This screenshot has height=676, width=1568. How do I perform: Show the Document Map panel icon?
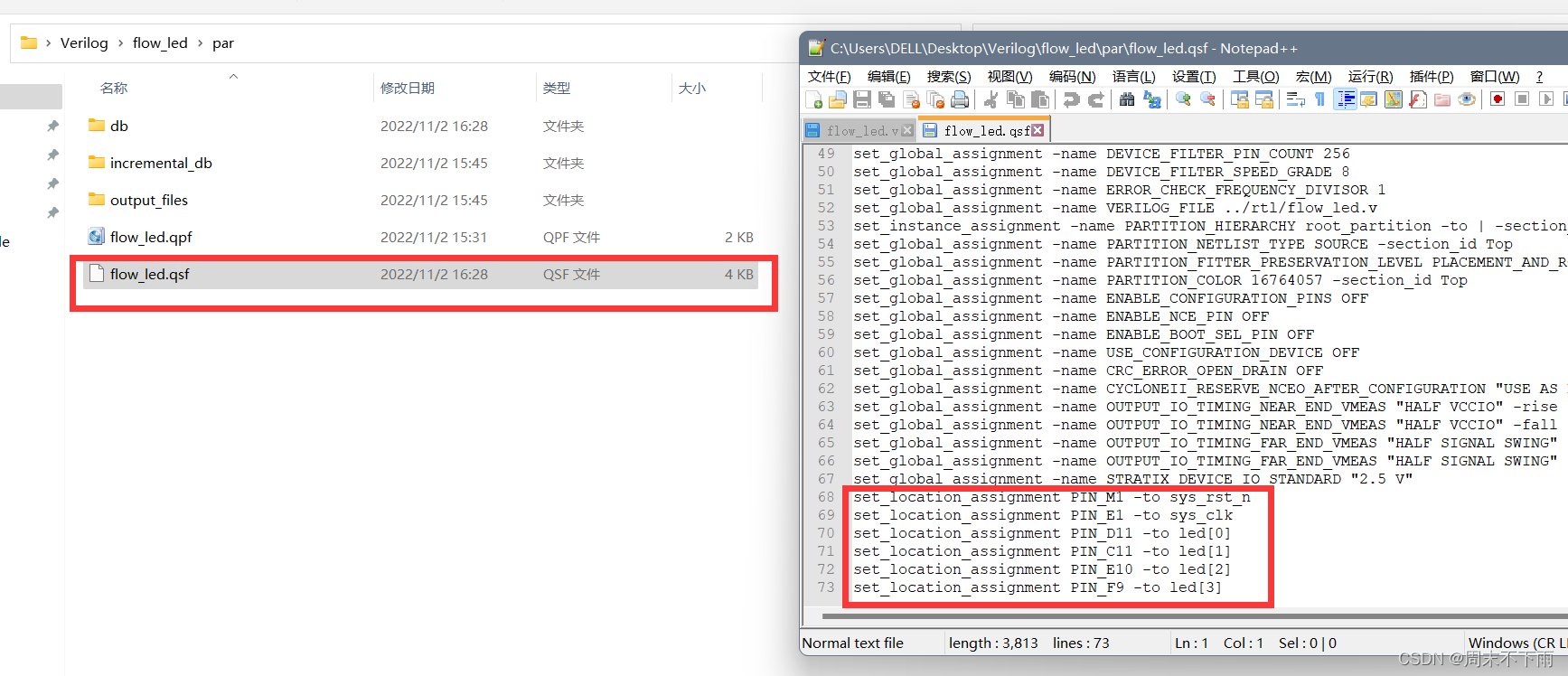1394,99
